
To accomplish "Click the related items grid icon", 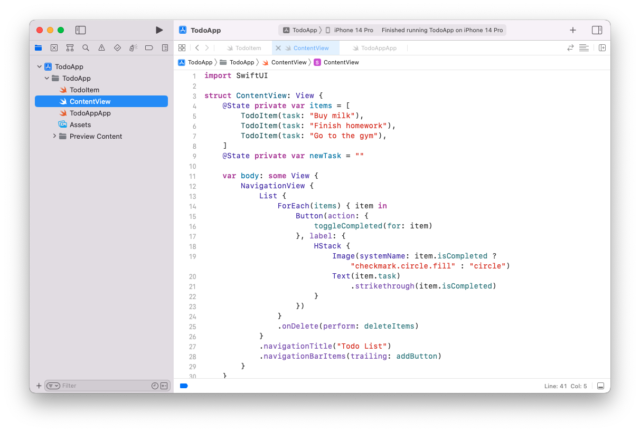I will point(182,48).
